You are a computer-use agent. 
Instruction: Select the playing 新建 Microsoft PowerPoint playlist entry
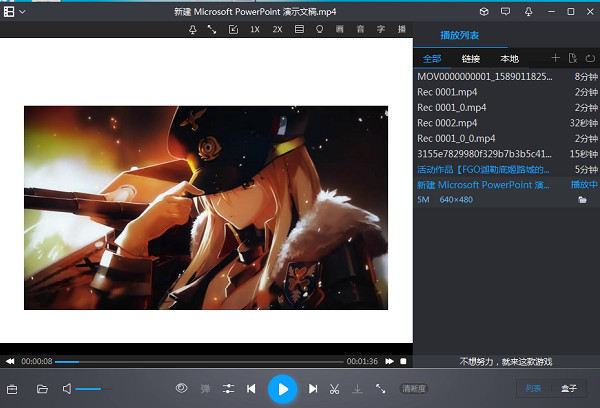pyautogui.click(x=507, y=185)
